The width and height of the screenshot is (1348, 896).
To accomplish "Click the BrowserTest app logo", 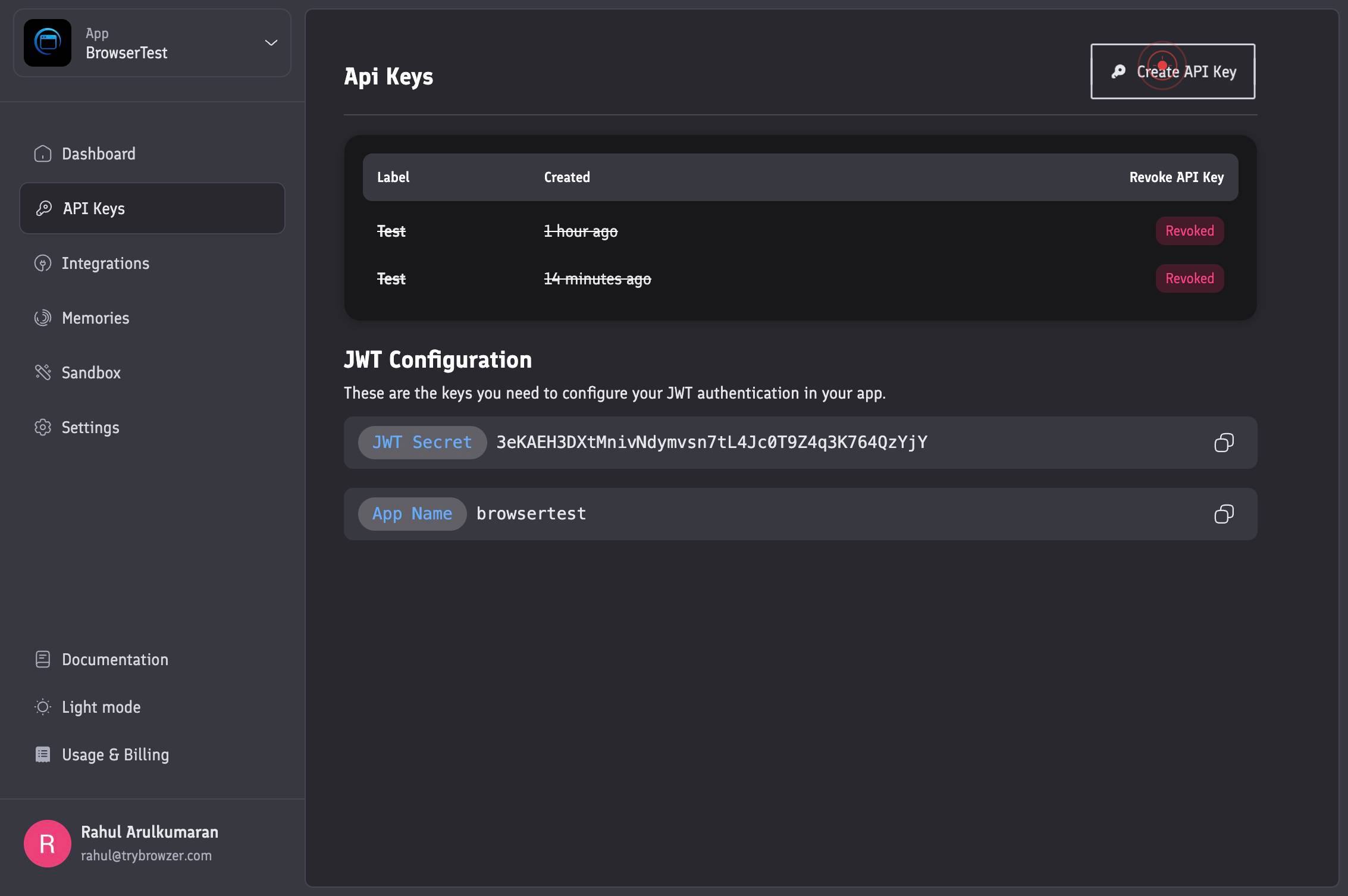I will tap(48, 43).
